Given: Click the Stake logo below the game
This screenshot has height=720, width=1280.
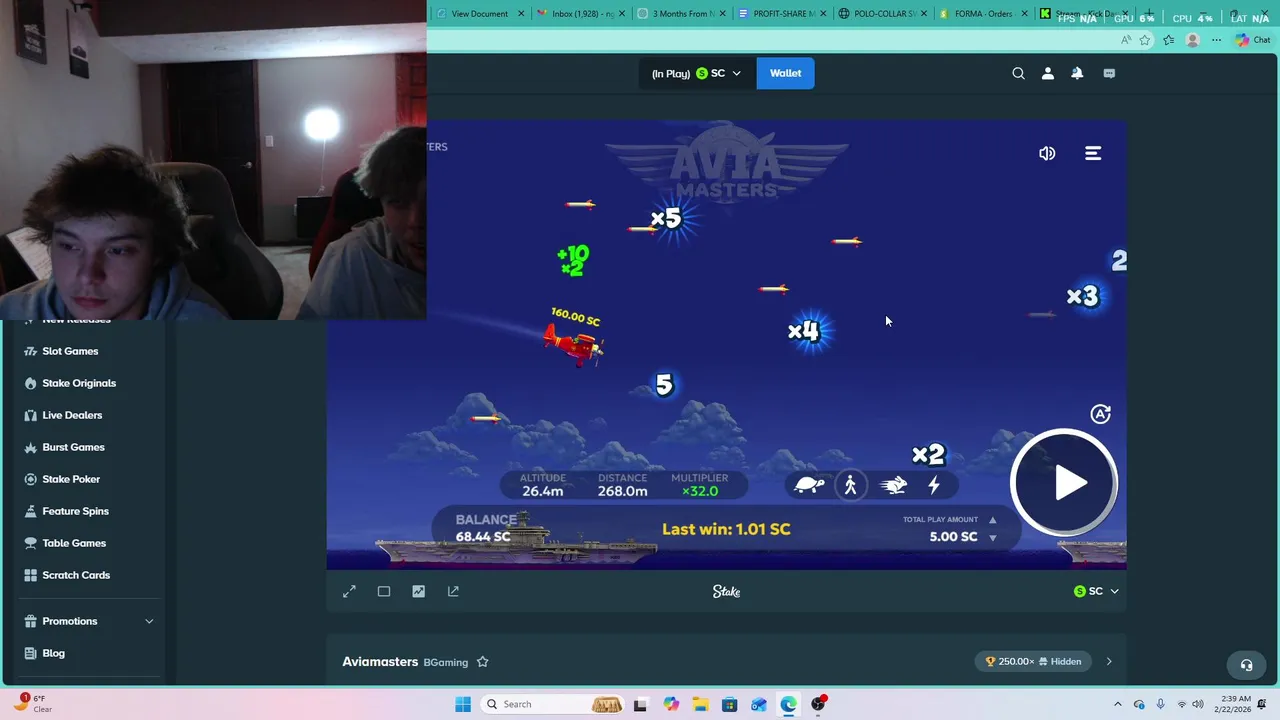Looking at the screenshot, I should coord(726,592).
